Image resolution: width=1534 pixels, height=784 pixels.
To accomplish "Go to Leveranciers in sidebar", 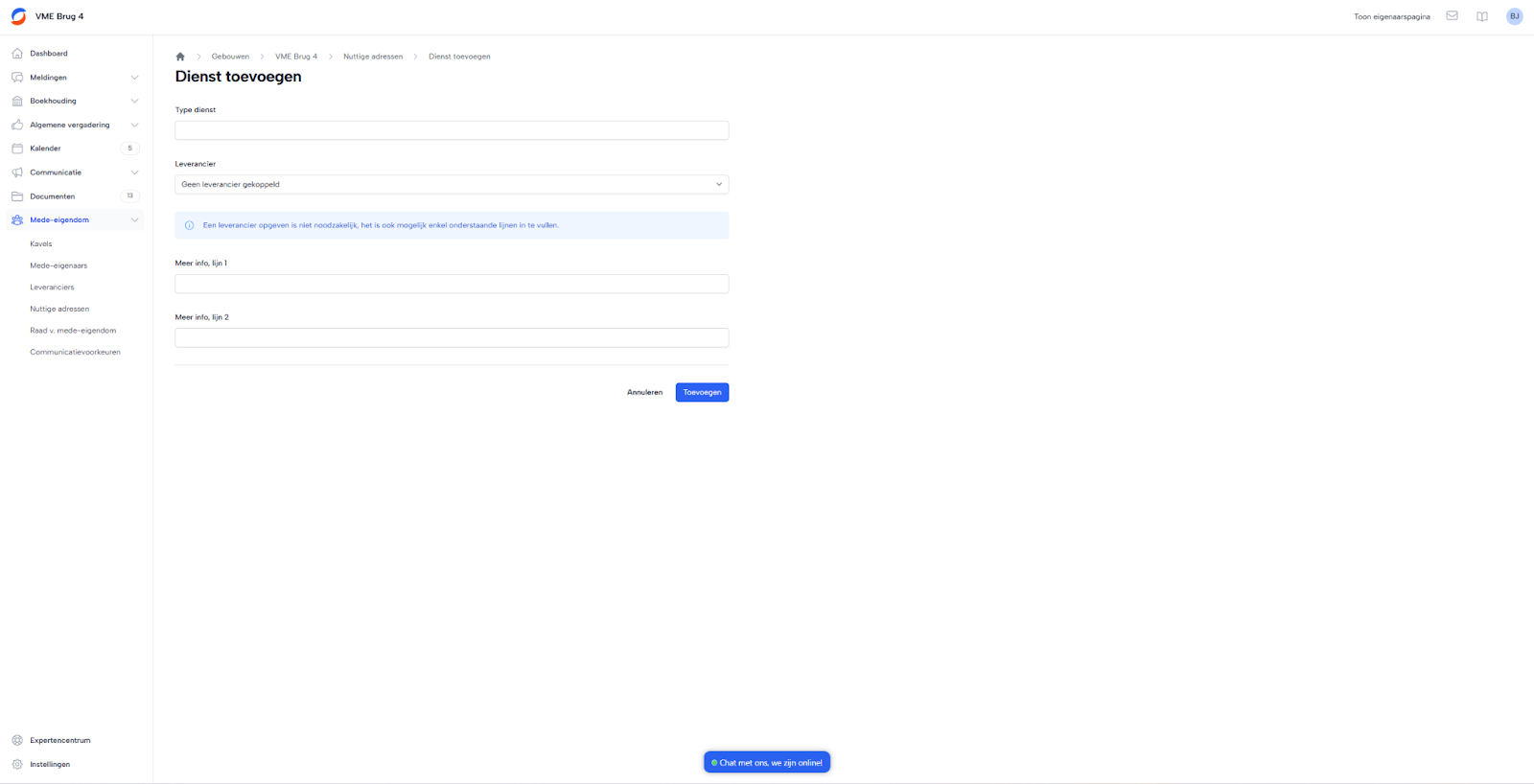I will (52, 288).
